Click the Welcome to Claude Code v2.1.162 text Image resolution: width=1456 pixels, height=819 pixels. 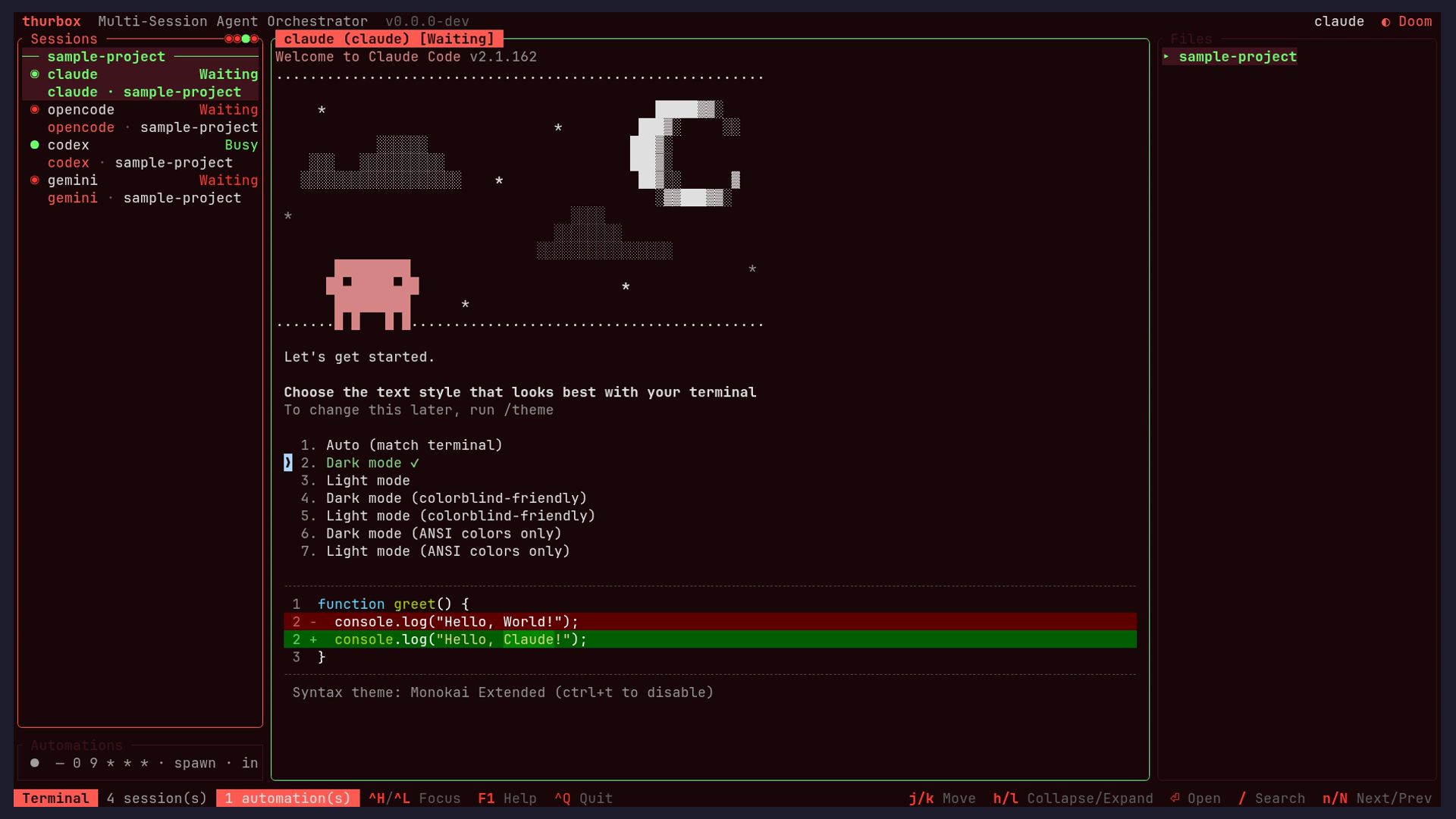click(x=406, y=57)
